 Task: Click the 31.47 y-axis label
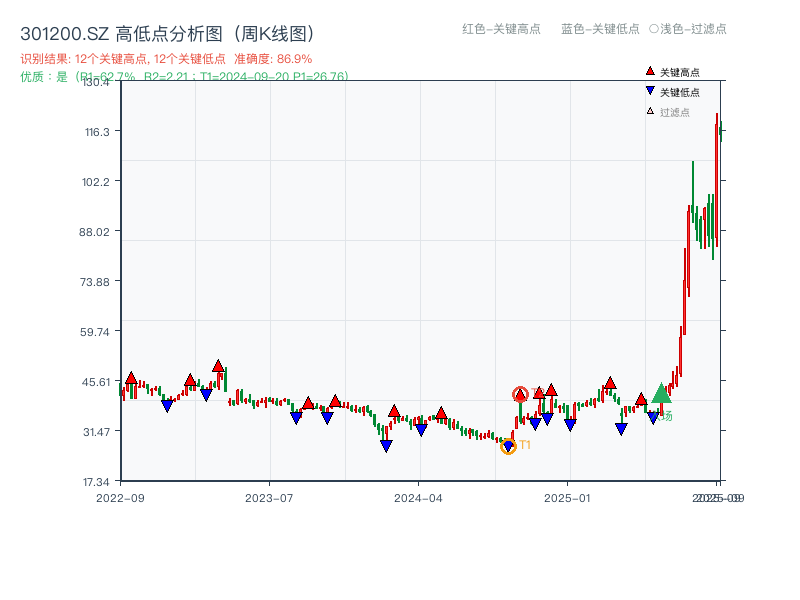[96, 432]
